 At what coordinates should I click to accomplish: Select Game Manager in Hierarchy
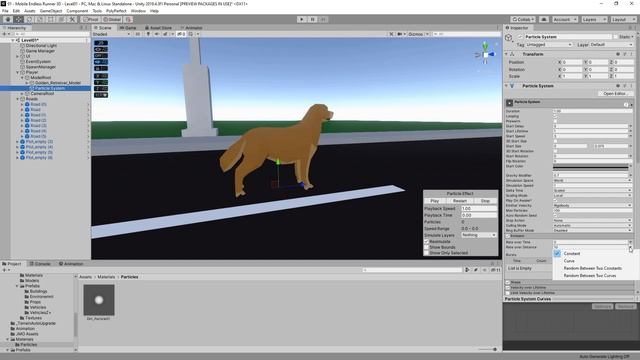coord(40,51)
